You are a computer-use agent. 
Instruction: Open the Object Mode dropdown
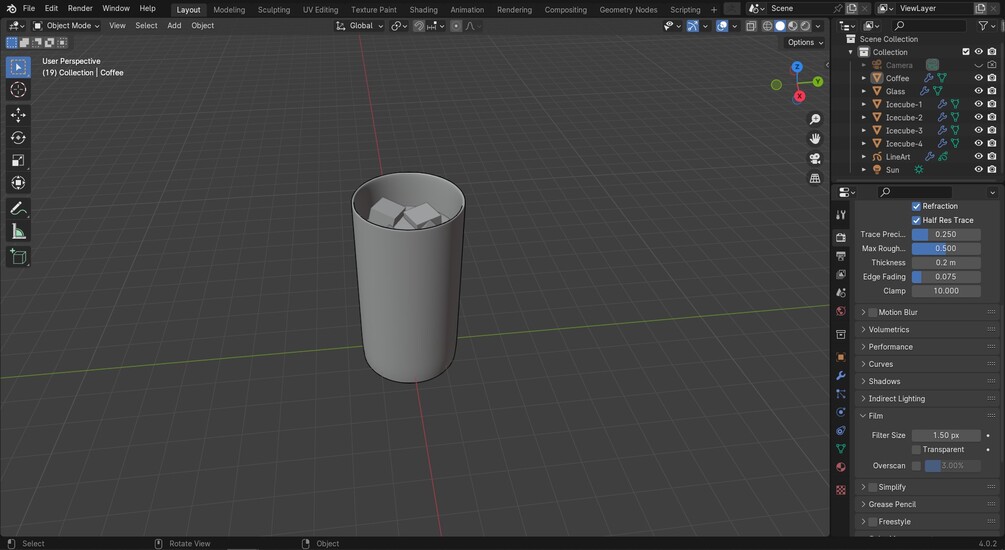click(67, 26)
